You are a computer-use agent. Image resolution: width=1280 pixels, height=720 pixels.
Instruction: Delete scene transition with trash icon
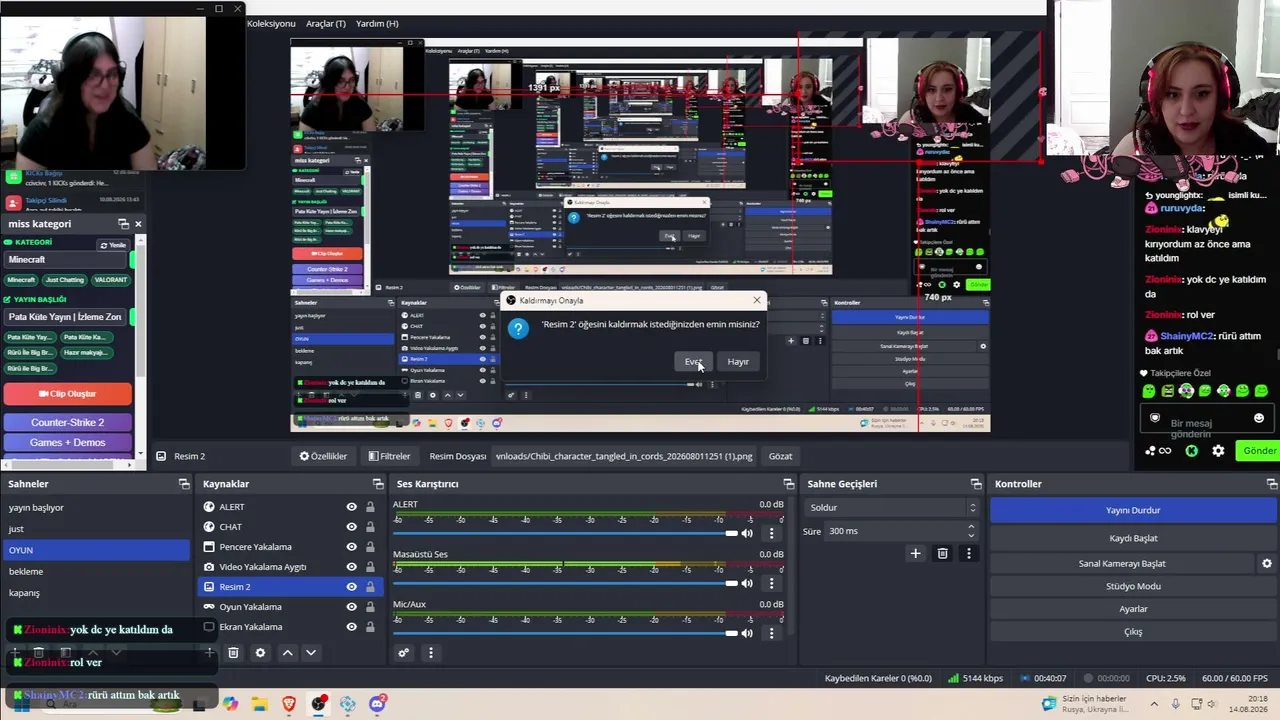(x=942, y=553)
